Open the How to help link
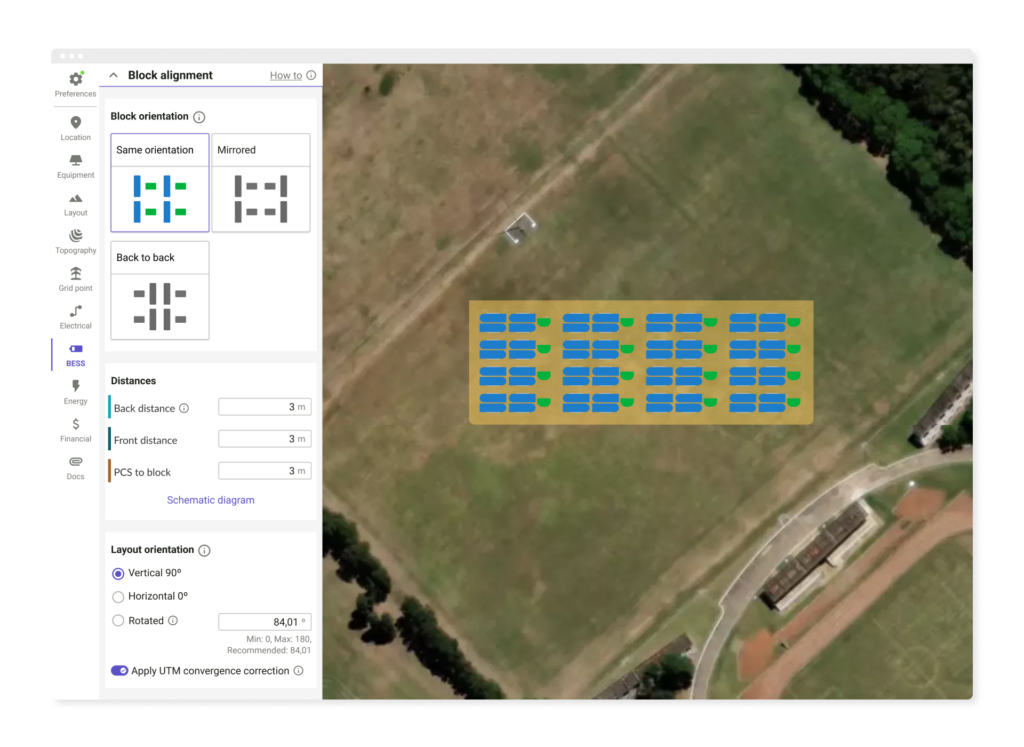 point(285,76)
